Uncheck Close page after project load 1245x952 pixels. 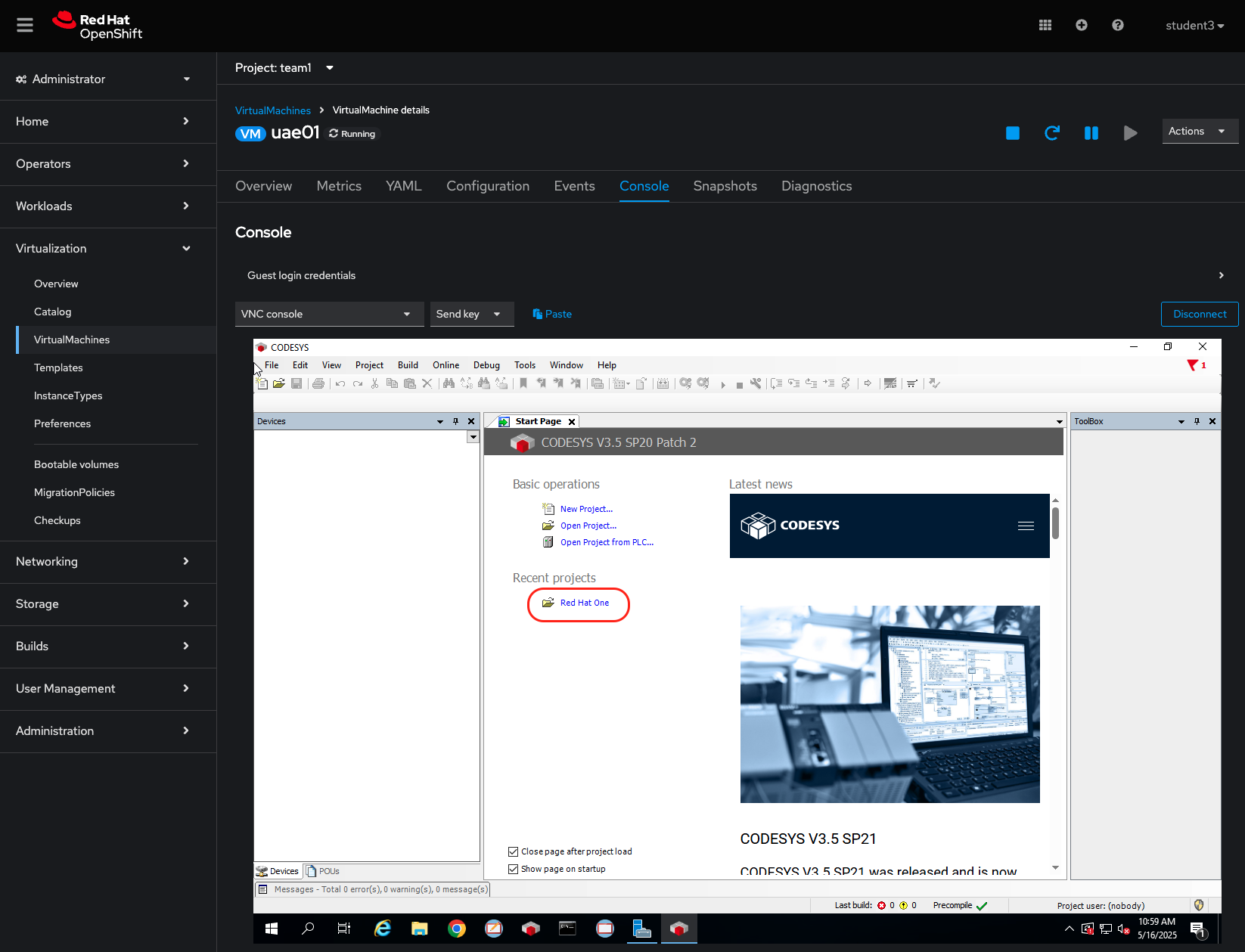[513, 851]
